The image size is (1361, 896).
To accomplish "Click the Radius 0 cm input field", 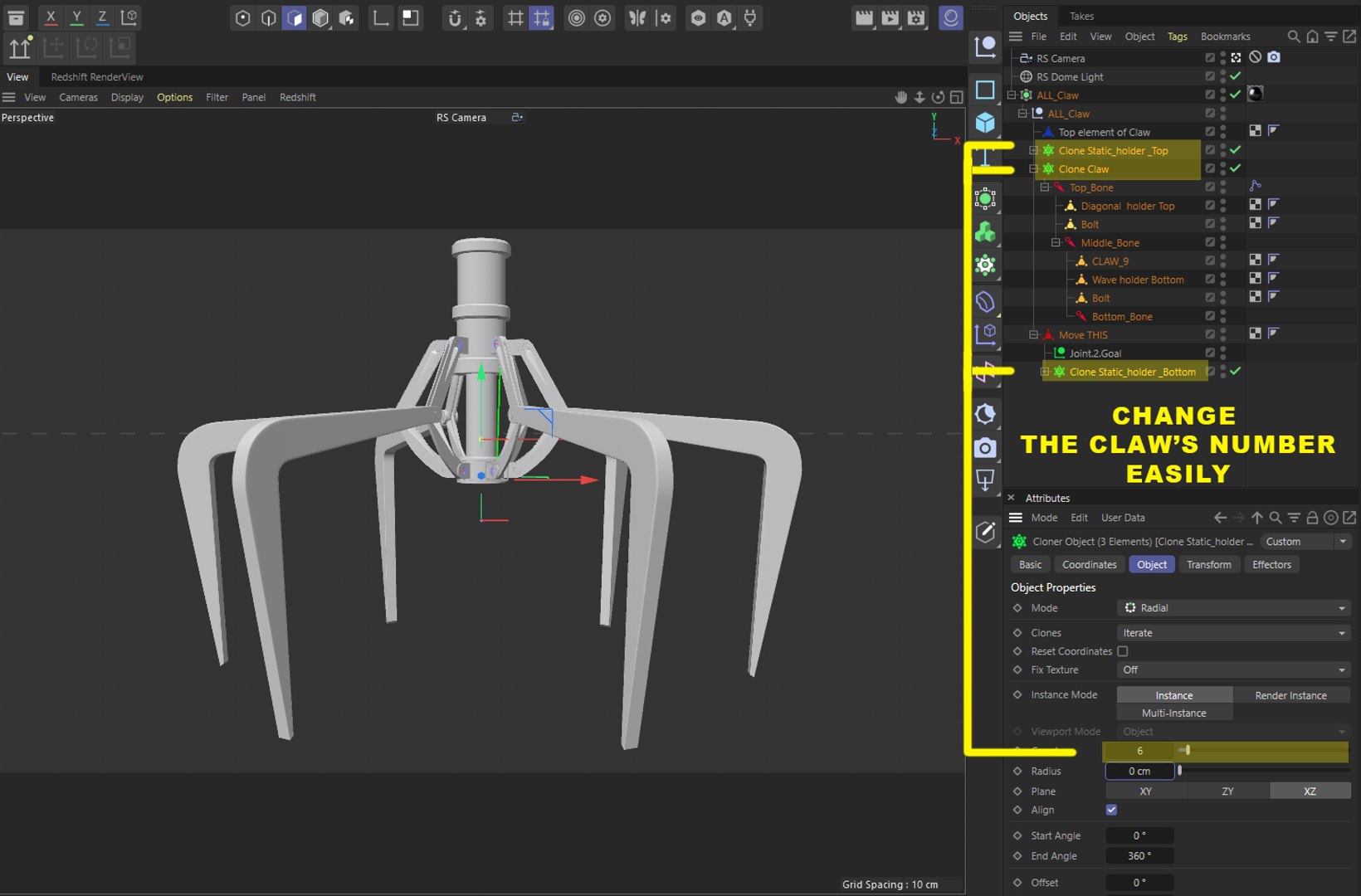I will (1139, 771).
